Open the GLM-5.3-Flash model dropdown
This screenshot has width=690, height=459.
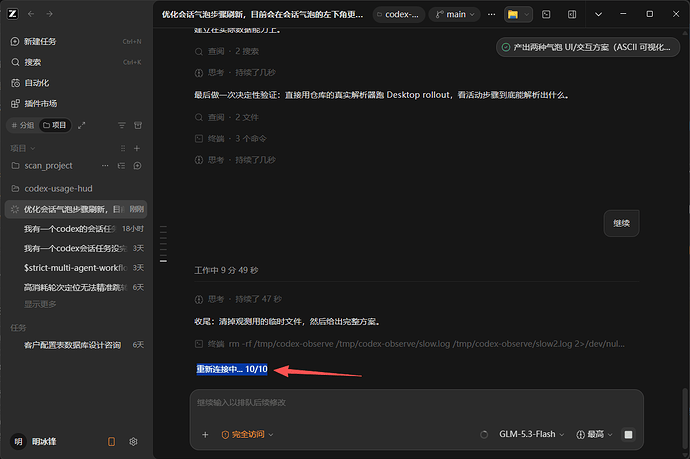[531, 434]
